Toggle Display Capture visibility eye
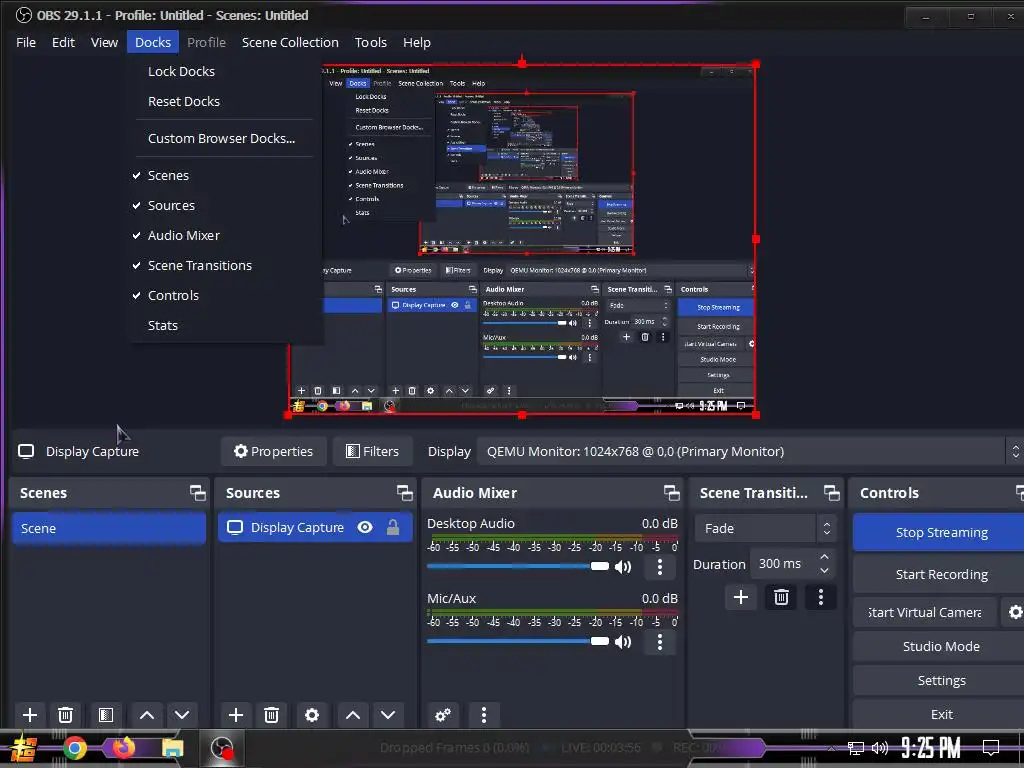Viewport: 1024px width, 768px height. click(365, 527)
